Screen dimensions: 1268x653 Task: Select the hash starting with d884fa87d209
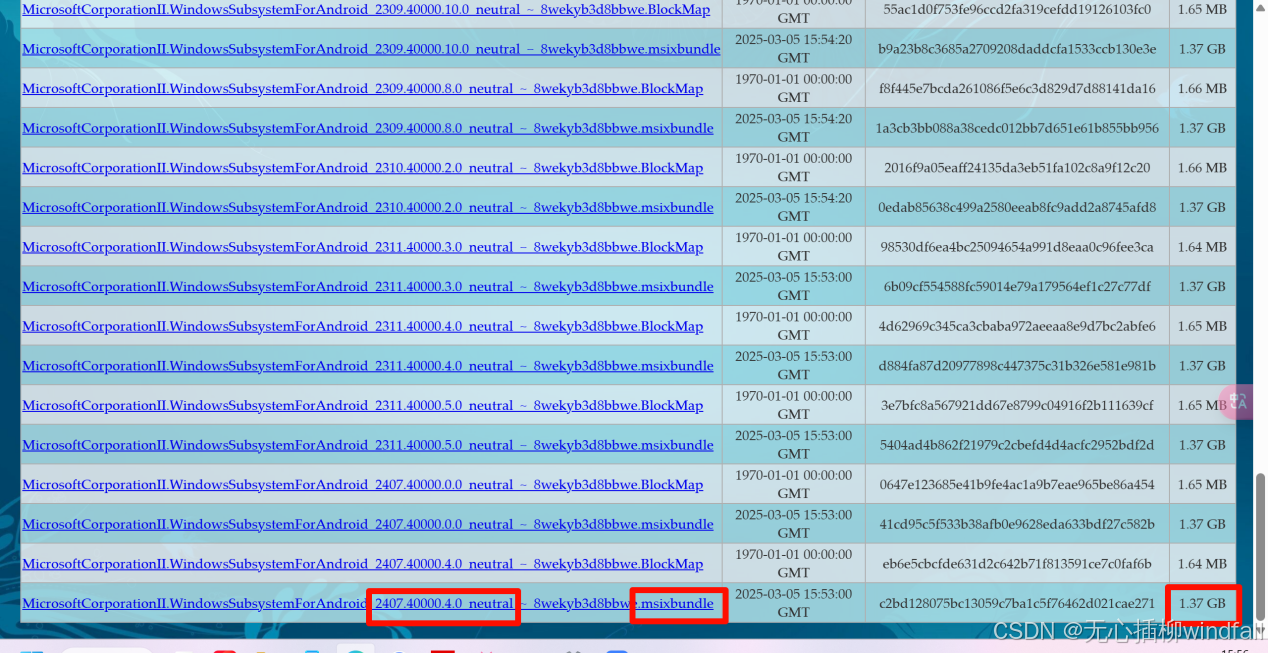(1017, 366)
